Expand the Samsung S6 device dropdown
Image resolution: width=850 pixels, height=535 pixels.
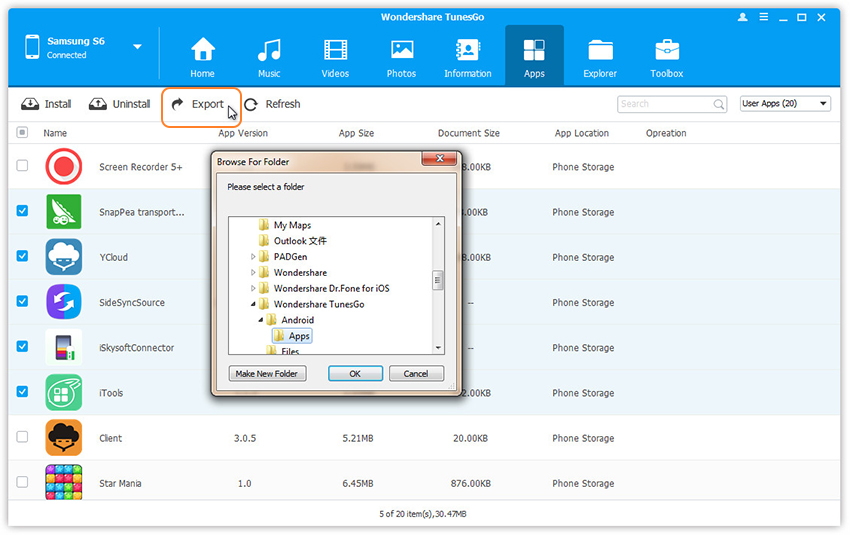click(137, 47)
